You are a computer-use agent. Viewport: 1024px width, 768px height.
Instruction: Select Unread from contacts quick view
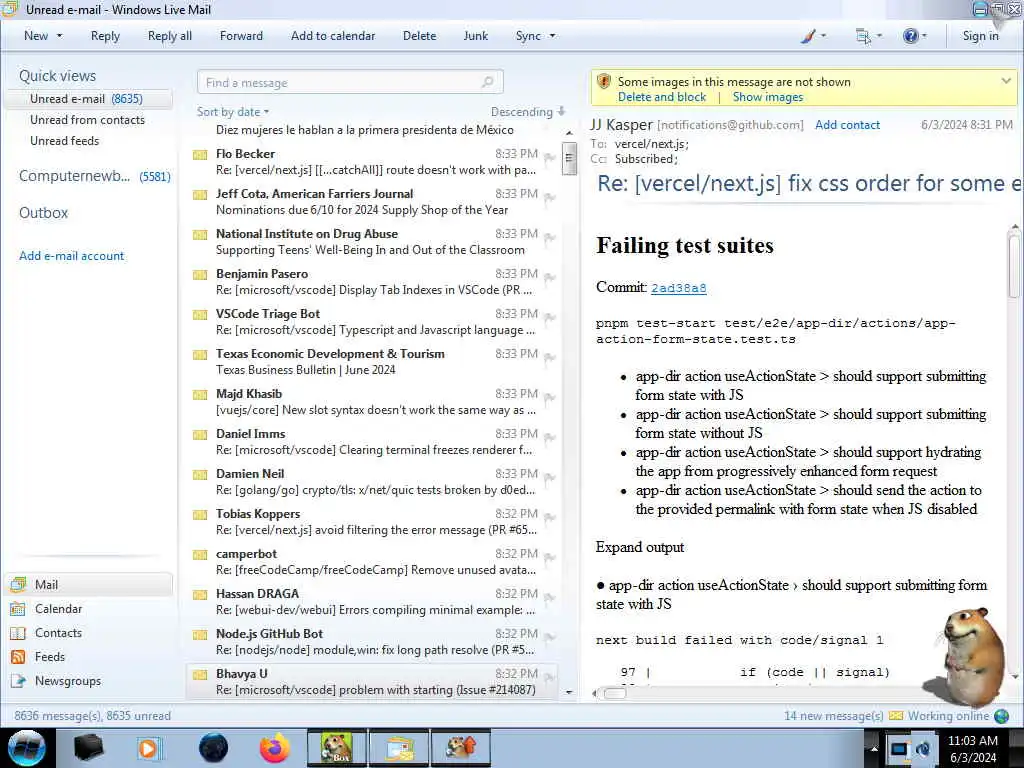(88, 120)
